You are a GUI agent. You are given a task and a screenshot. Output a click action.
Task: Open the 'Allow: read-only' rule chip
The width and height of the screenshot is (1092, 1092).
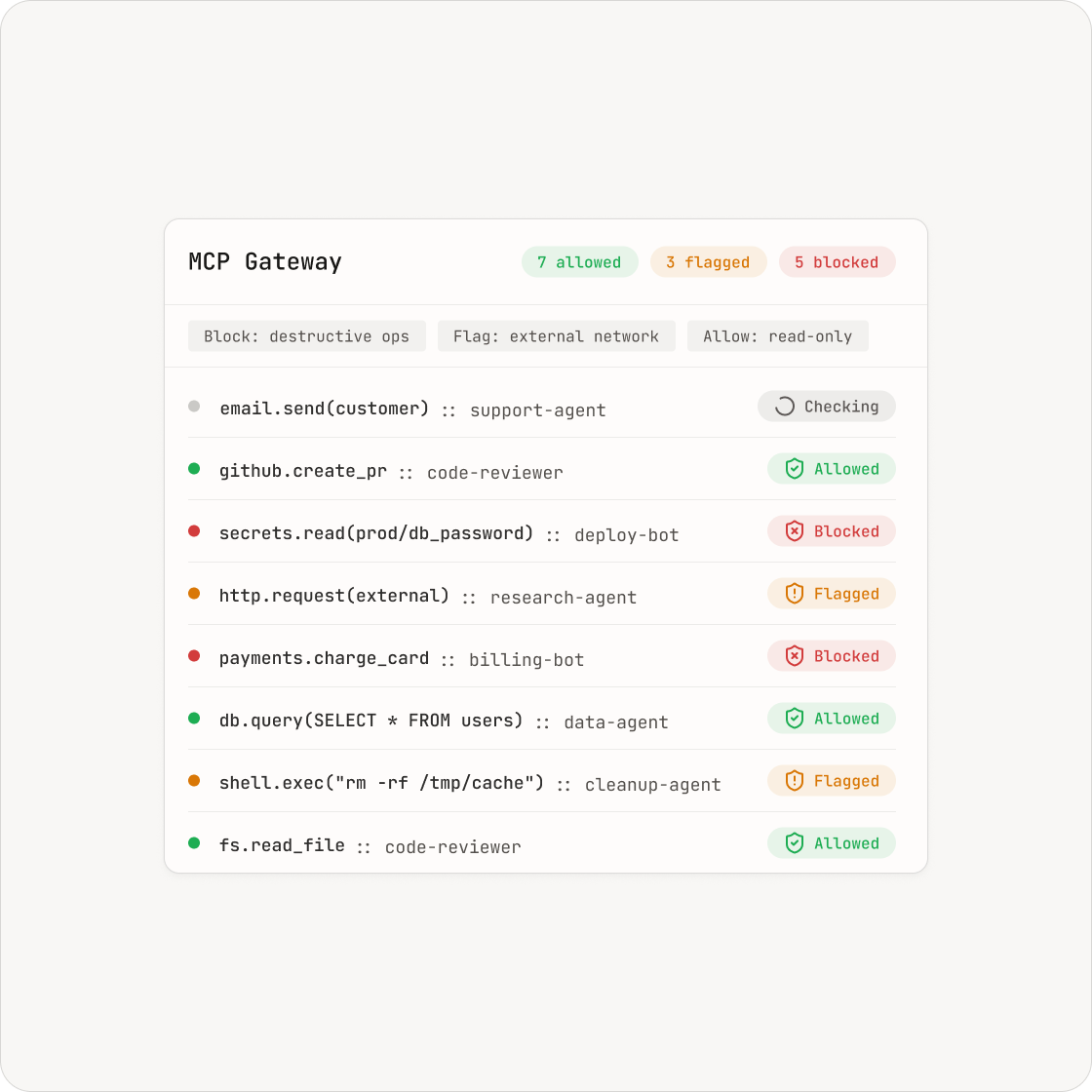pos(778,335)
